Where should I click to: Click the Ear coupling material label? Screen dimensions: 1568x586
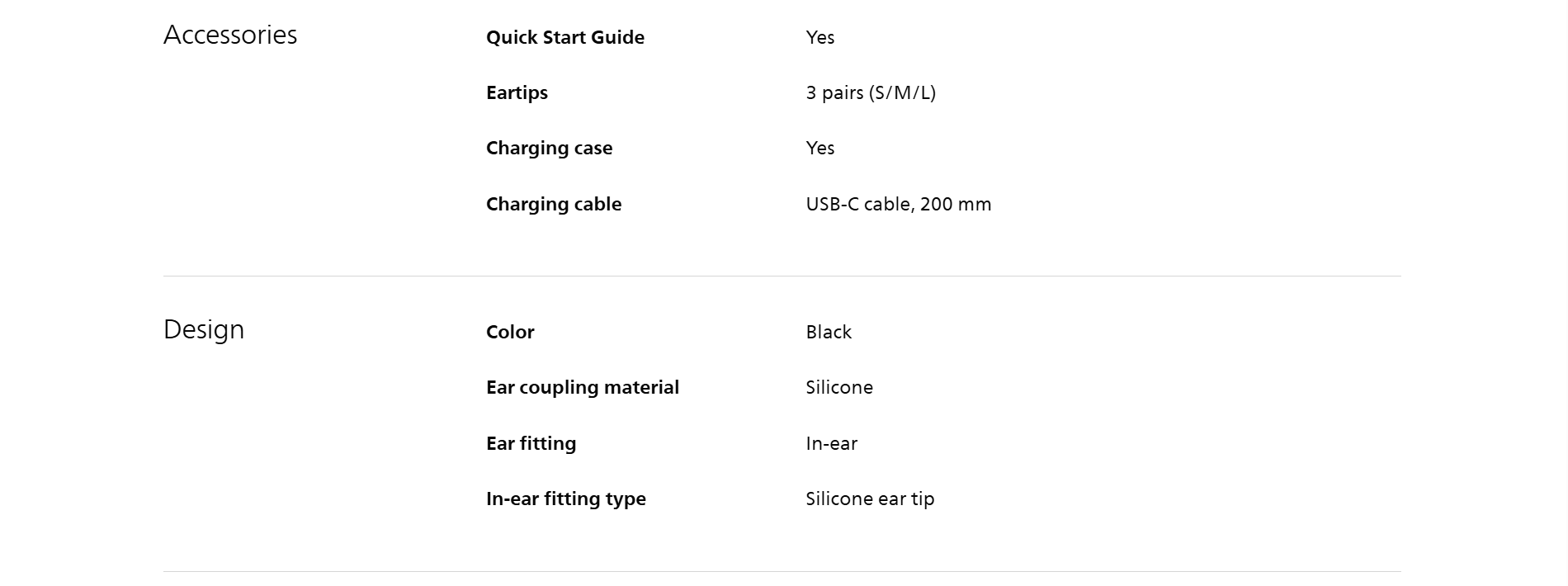(582, 387)
